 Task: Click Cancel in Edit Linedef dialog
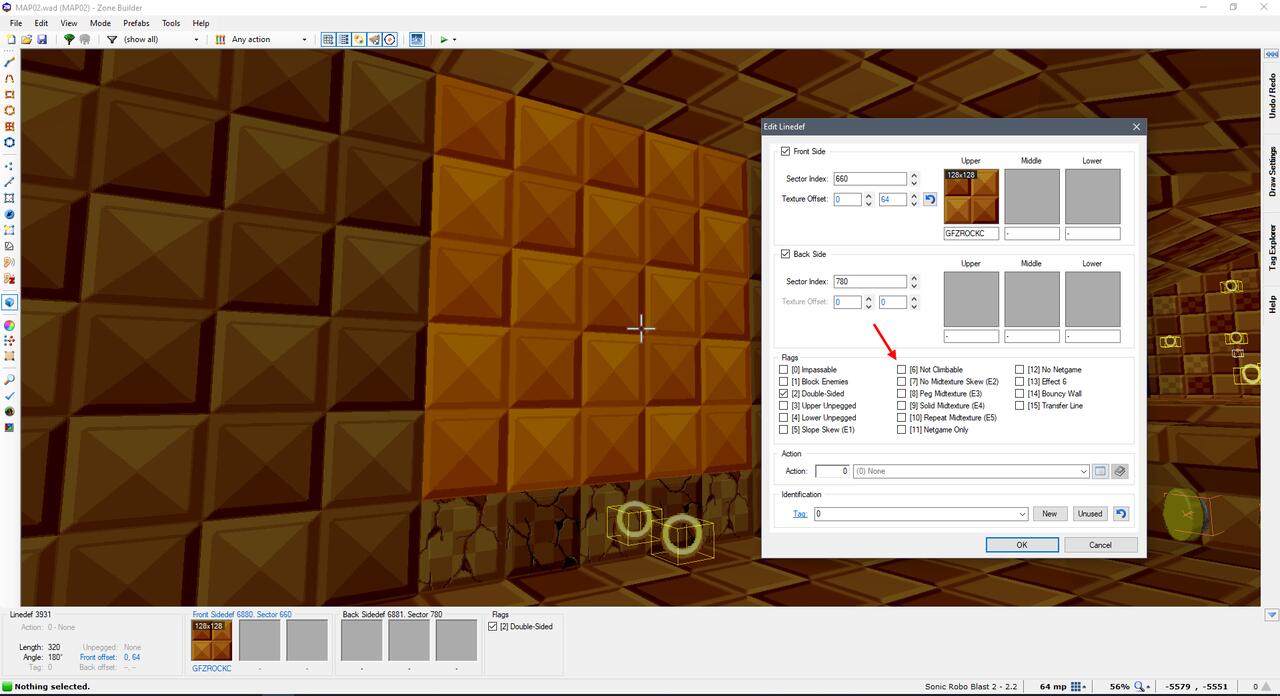coord(1101,545)
